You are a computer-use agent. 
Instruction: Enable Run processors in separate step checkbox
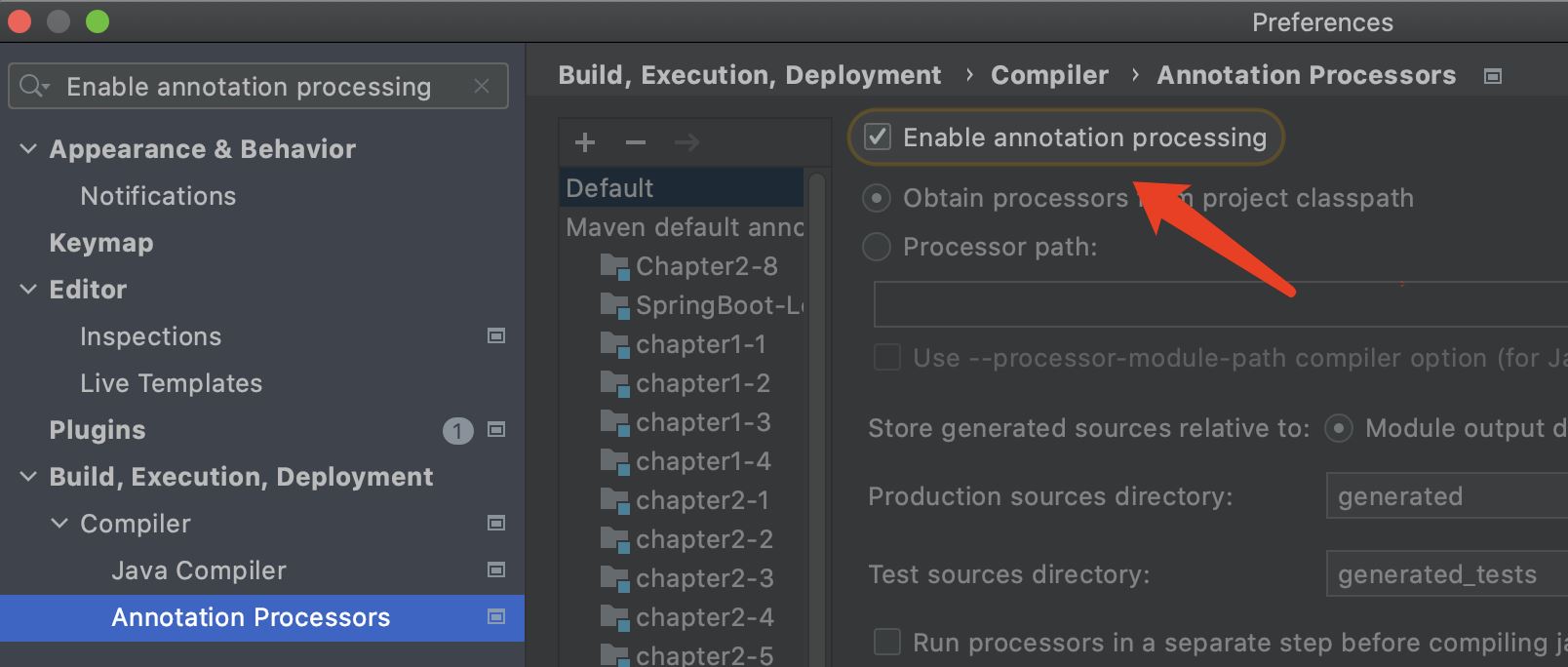coord(886,642)
